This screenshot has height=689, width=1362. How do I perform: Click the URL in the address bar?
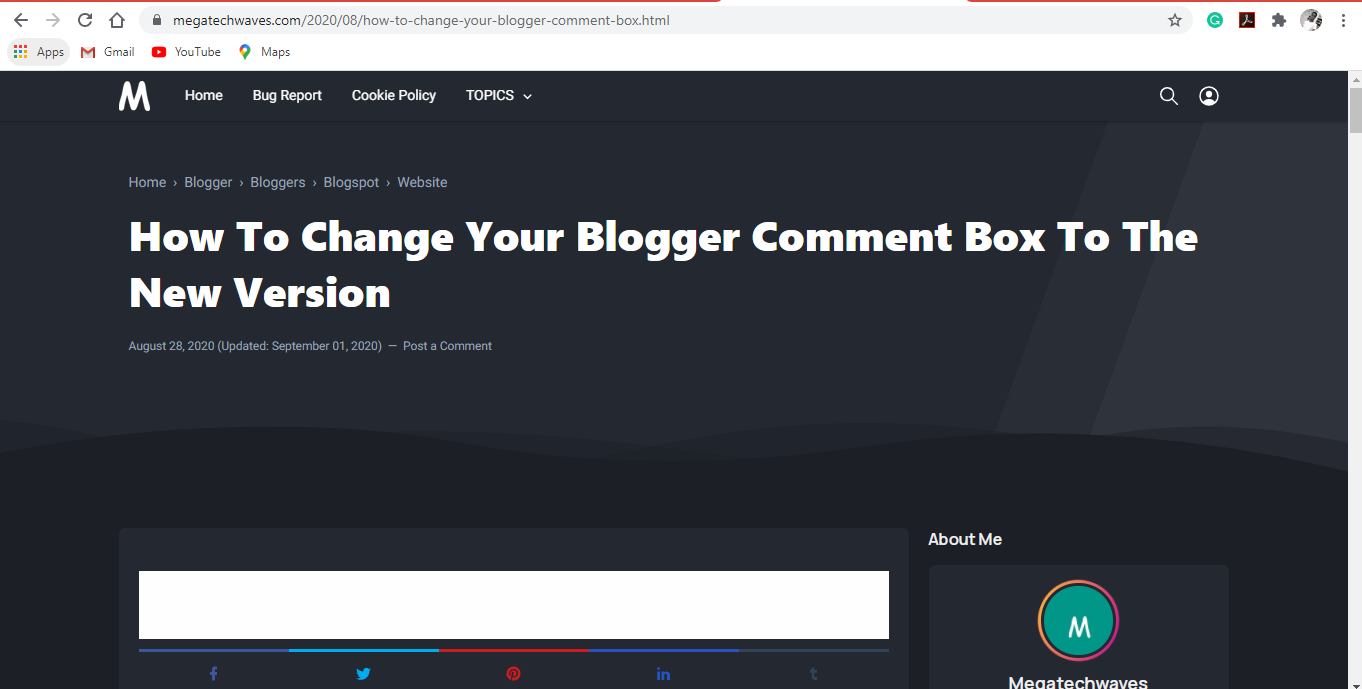tap(421, 20)
